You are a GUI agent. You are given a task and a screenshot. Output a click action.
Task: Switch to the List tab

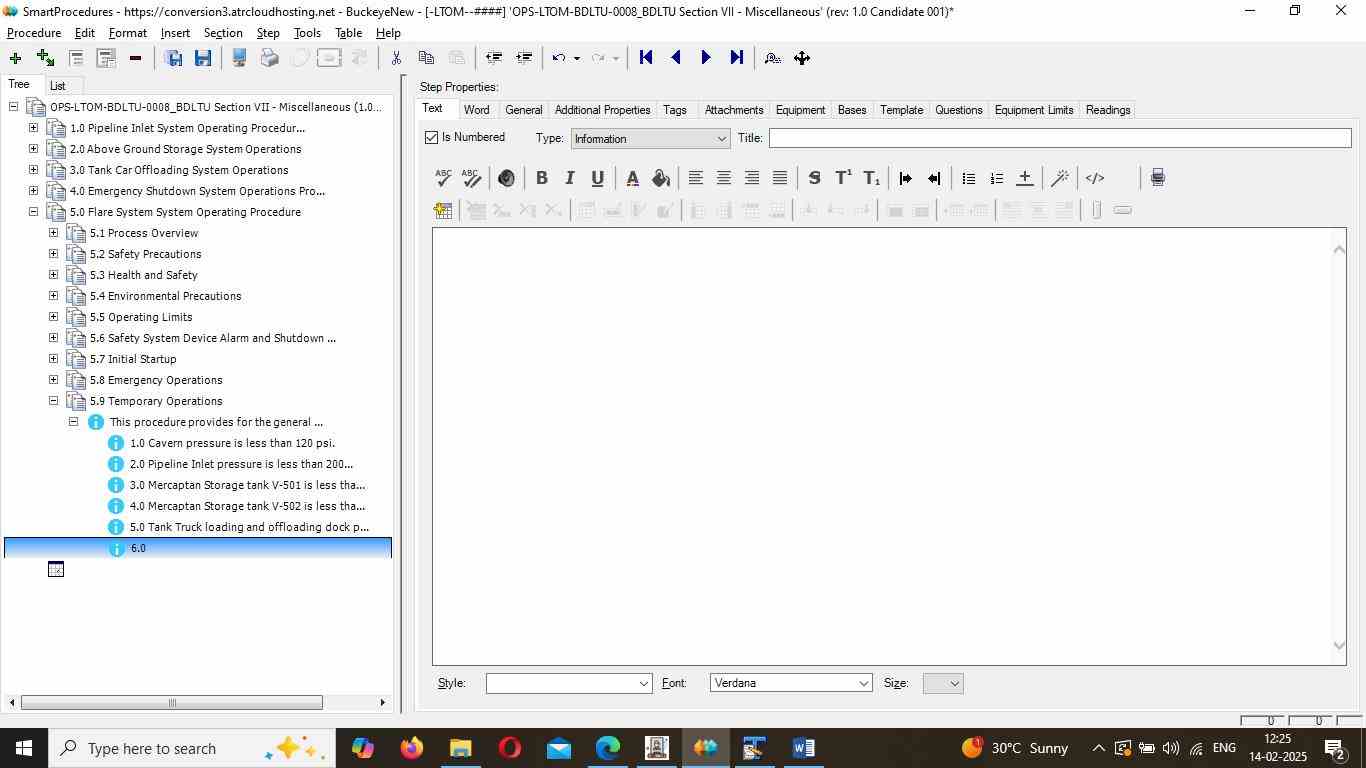[x=58, y=86]
